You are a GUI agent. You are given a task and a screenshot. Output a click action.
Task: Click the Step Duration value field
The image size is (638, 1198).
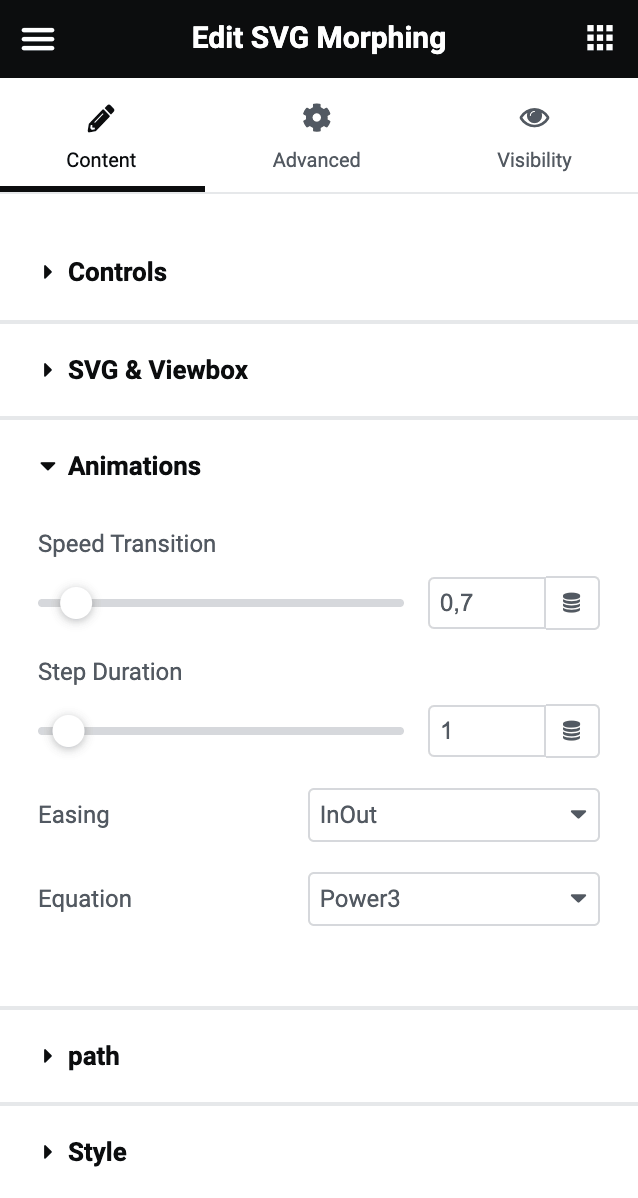486,731
